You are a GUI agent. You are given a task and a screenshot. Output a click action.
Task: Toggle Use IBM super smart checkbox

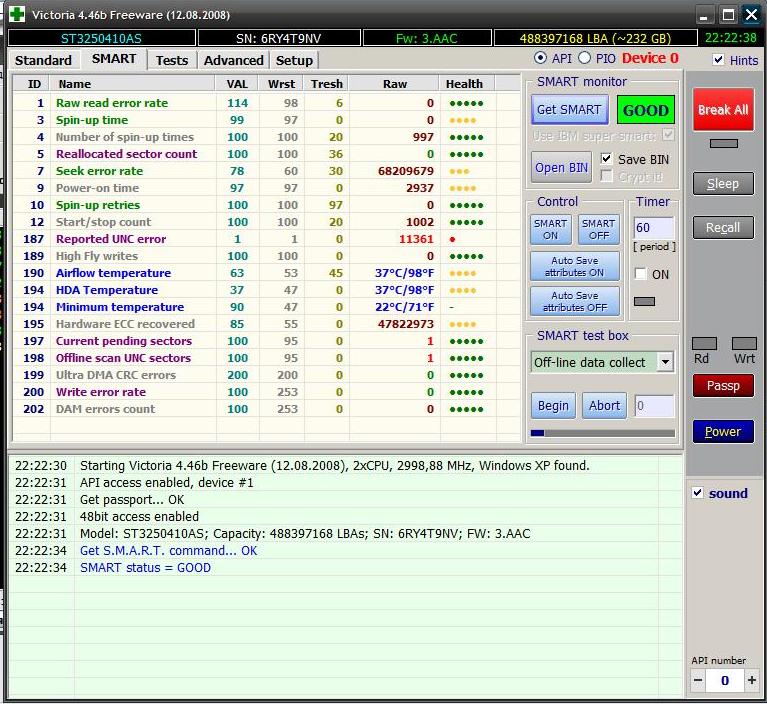pos(668,135)
